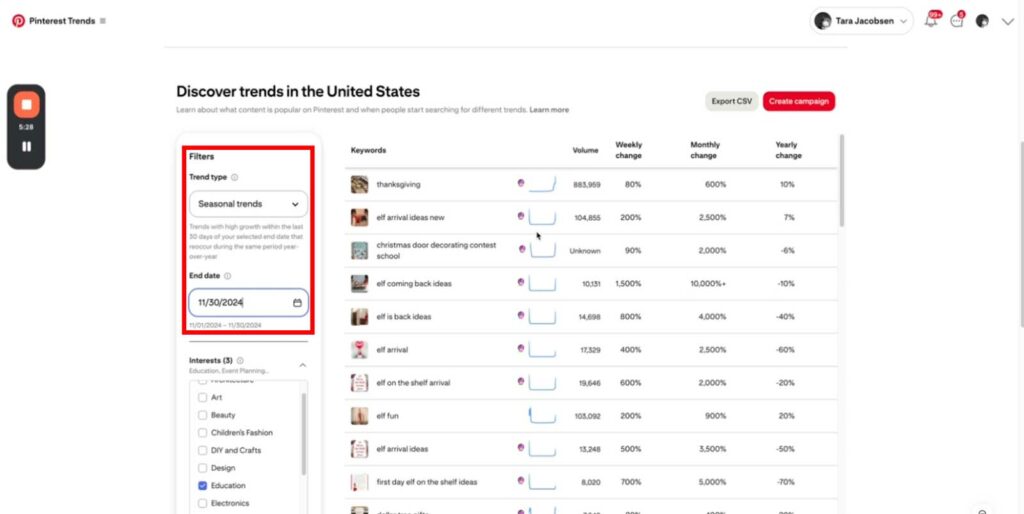Click seasonal badge for elf is back ideas
This screenshot has width=1024, height=514.
click(520, 315)
